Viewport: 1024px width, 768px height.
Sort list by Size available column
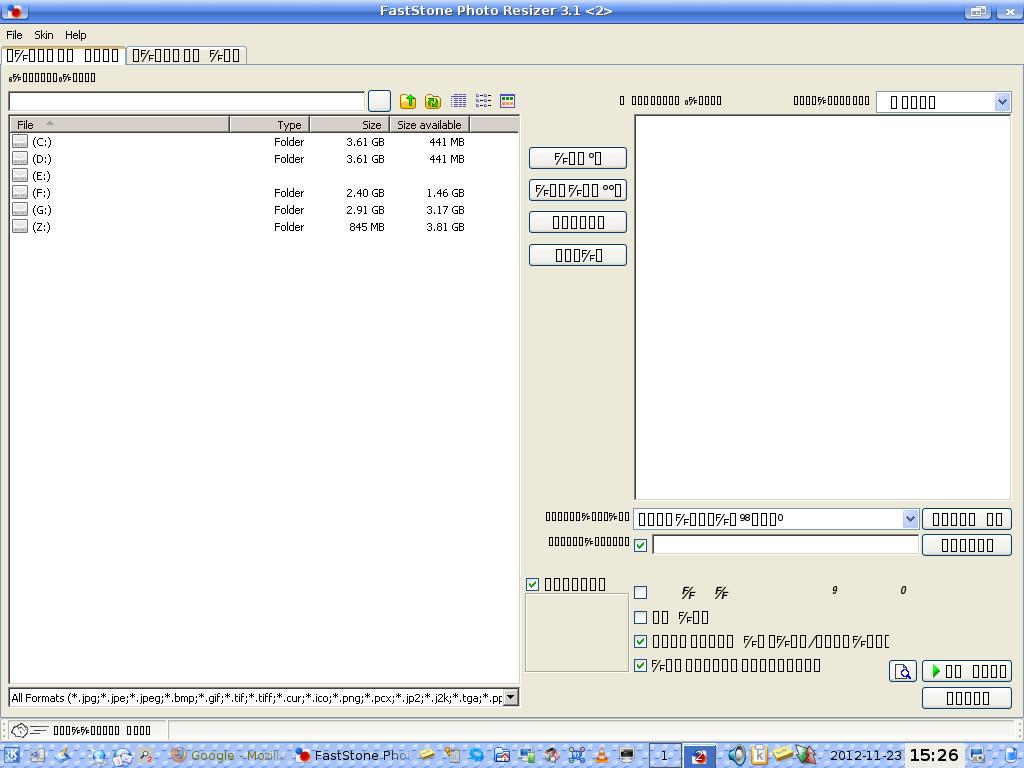[430, 125]
